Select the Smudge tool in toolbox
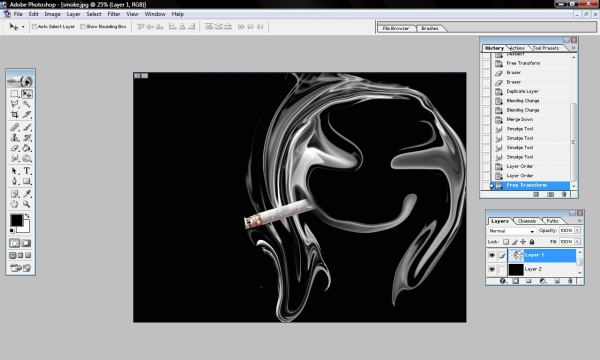Image resolution: width=600 pixels, height=360 pixels. pos(15,158)
